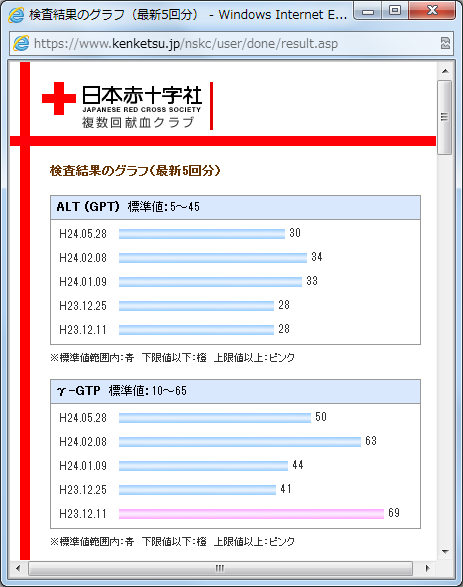Click the compatibility view icon in the address bar
The width and height of the screenshot is (463, 587).
(445, 43)
